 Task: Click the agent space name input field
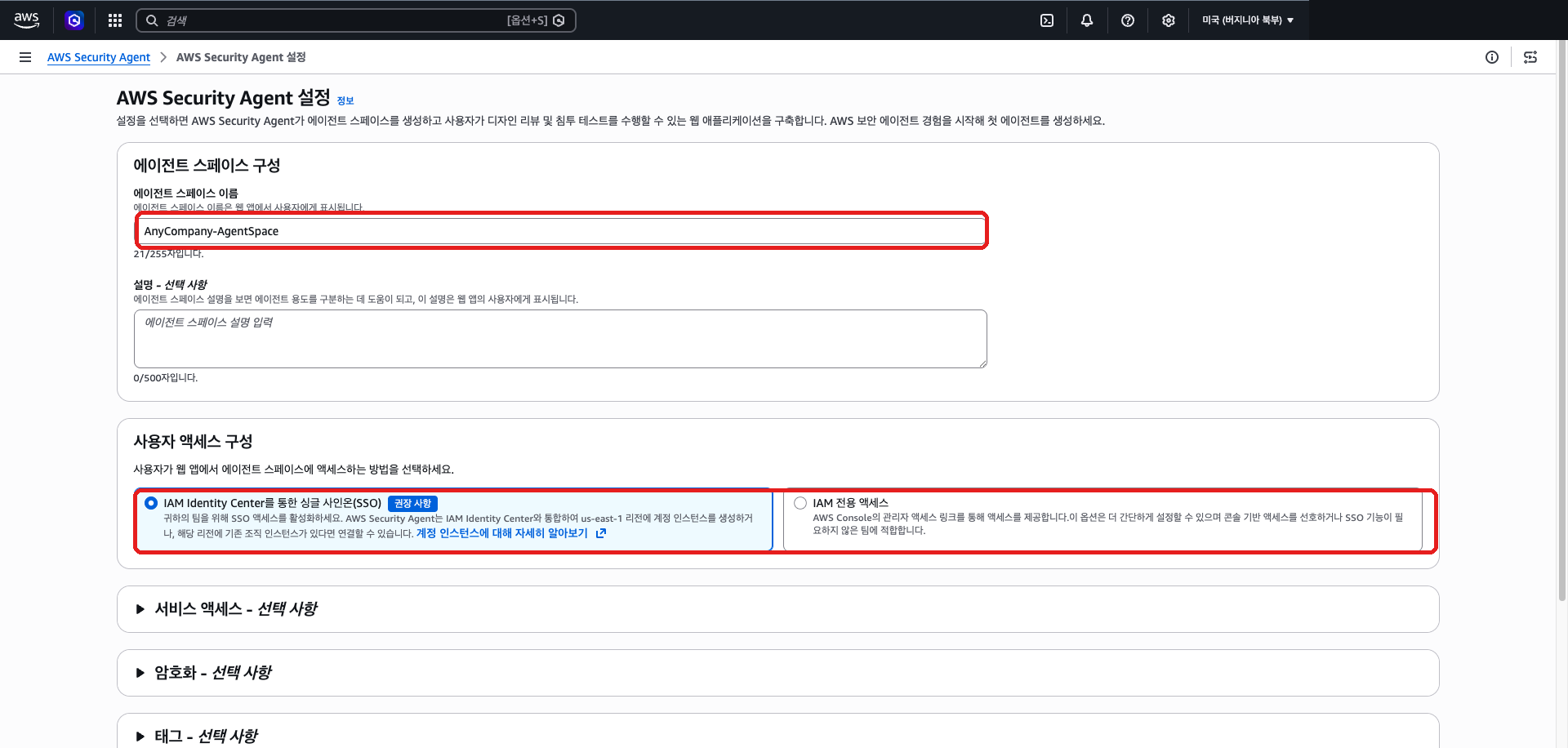click(x=560, y=231)
